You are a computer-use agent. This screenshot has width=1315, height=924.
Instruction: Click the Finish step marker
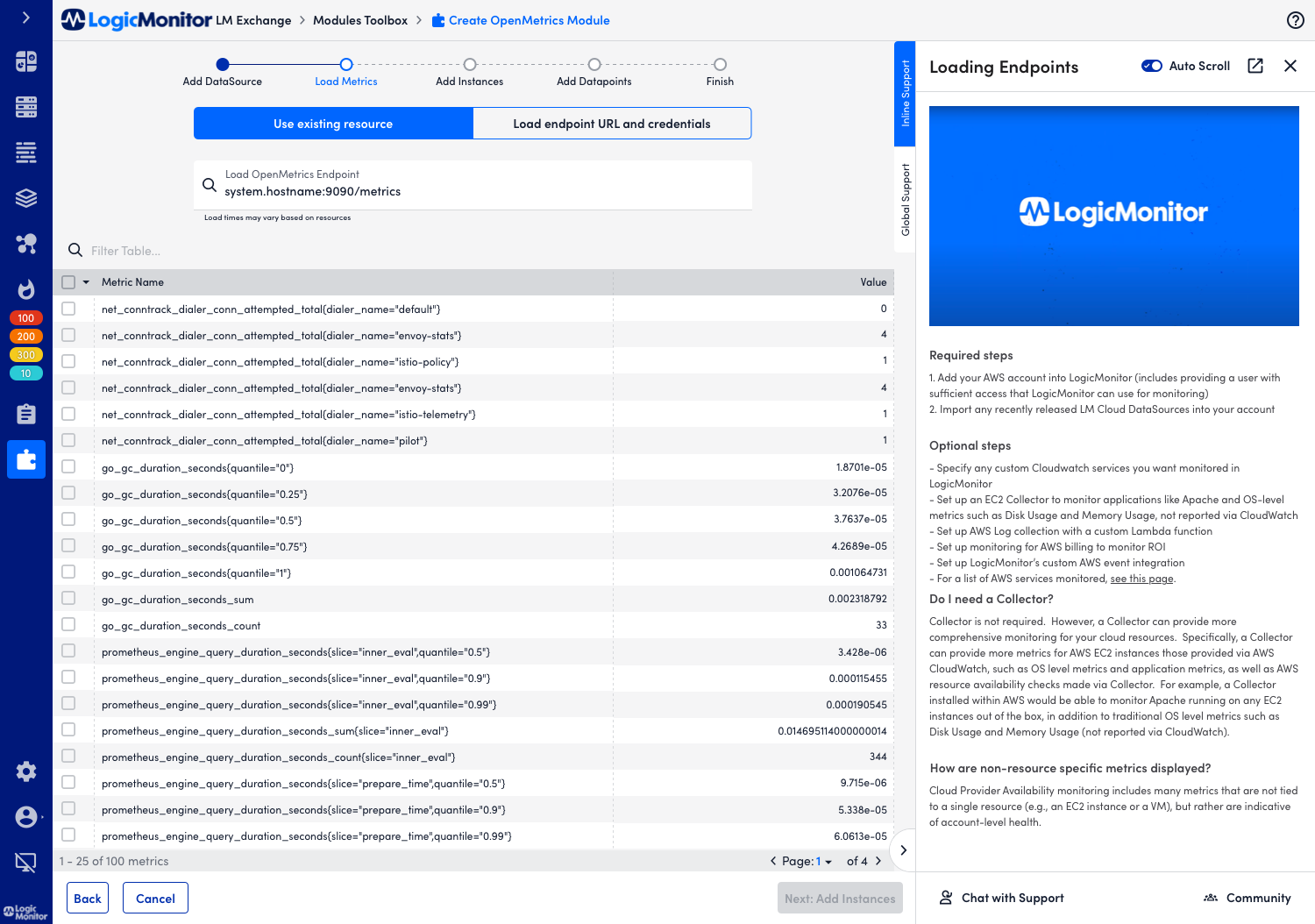click(720, 64)
